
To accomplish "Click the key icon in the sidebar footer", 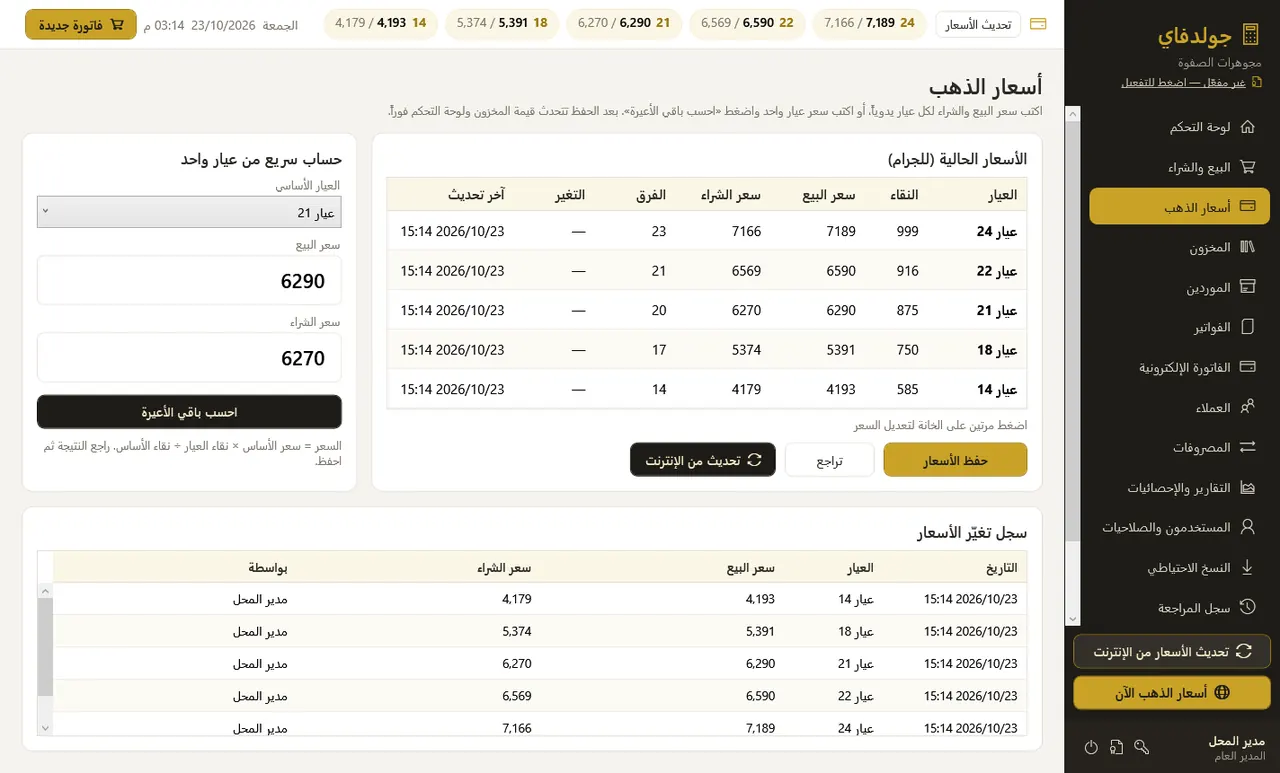I will click(x=1143, y=747).
